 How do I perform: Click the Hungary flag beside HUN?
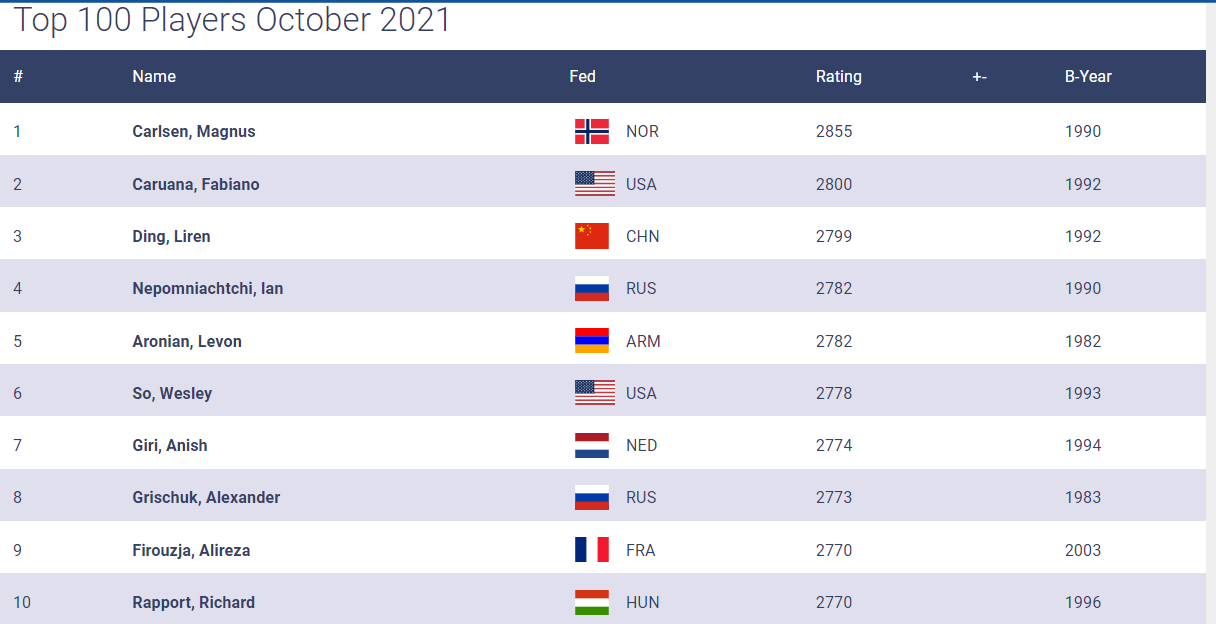(x=592, y=602)
